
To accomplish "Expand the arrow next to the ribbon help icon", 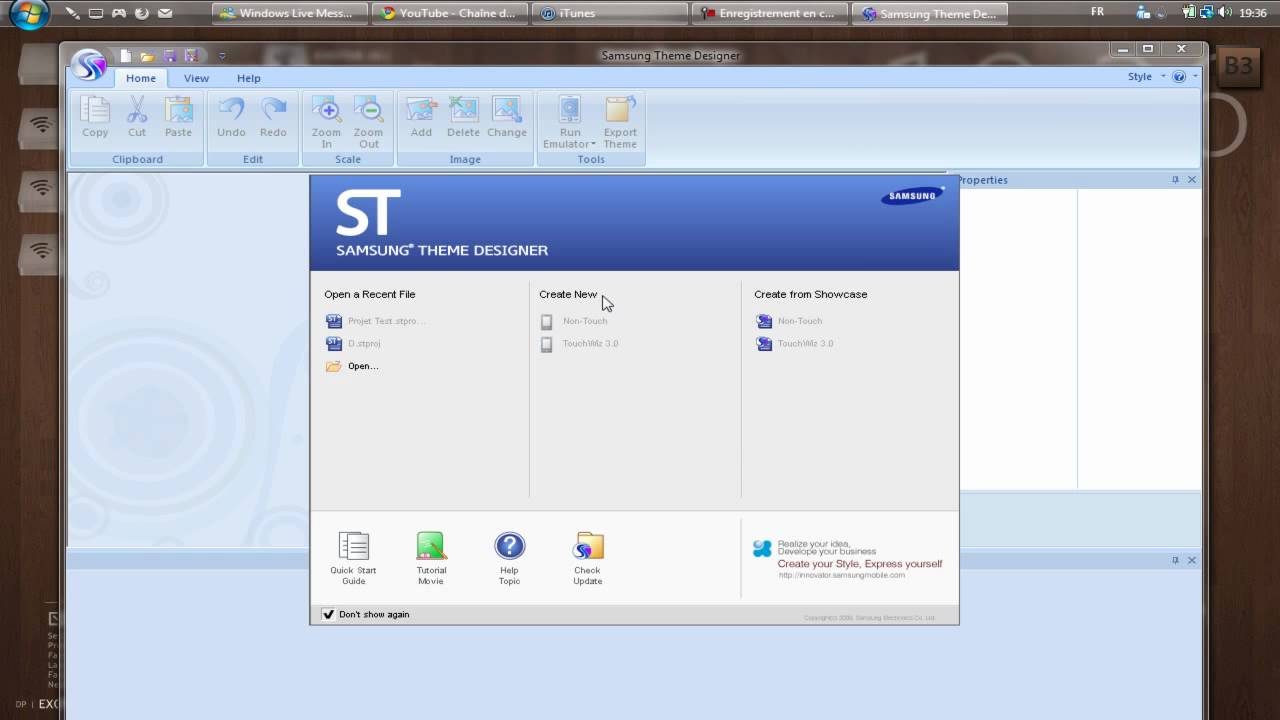I will click(x=1194, y=77).
